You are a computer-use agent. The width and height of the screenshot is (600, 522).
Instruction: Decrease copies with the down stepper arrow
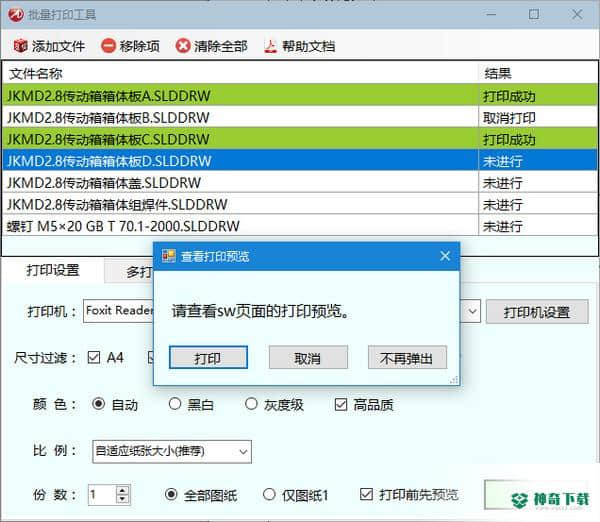[122, 499]
